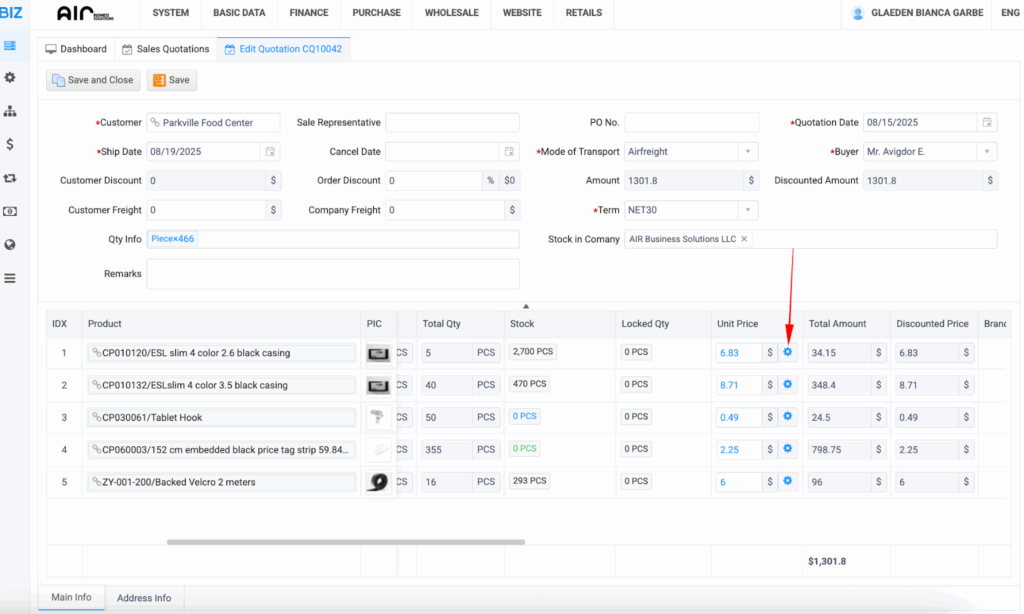
Task: Open the WHOLESALE menu
Action: click(x=451, y=13)
